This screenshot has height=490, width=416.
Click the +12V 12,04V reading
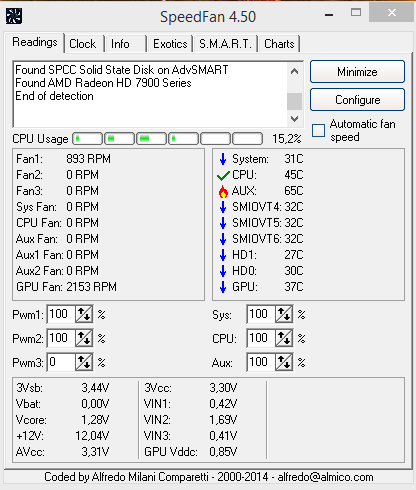62,436
